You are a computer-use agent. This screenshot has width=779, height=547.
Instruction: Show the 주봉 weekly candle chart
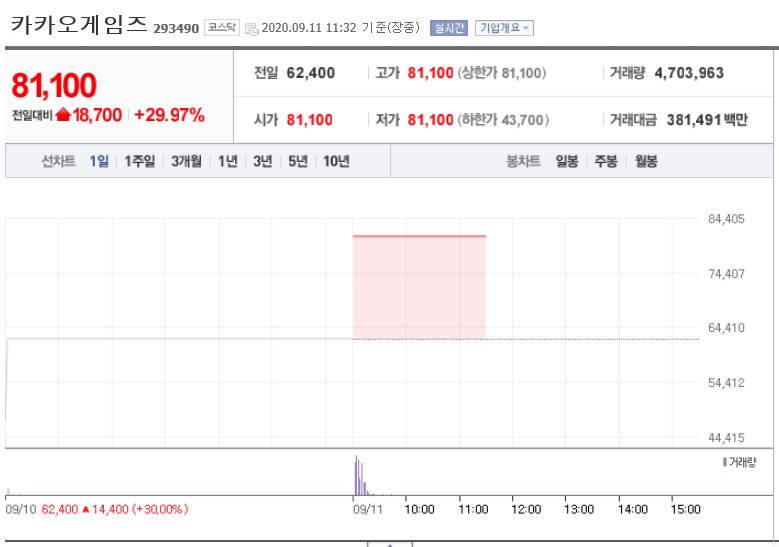coord(606,161)
